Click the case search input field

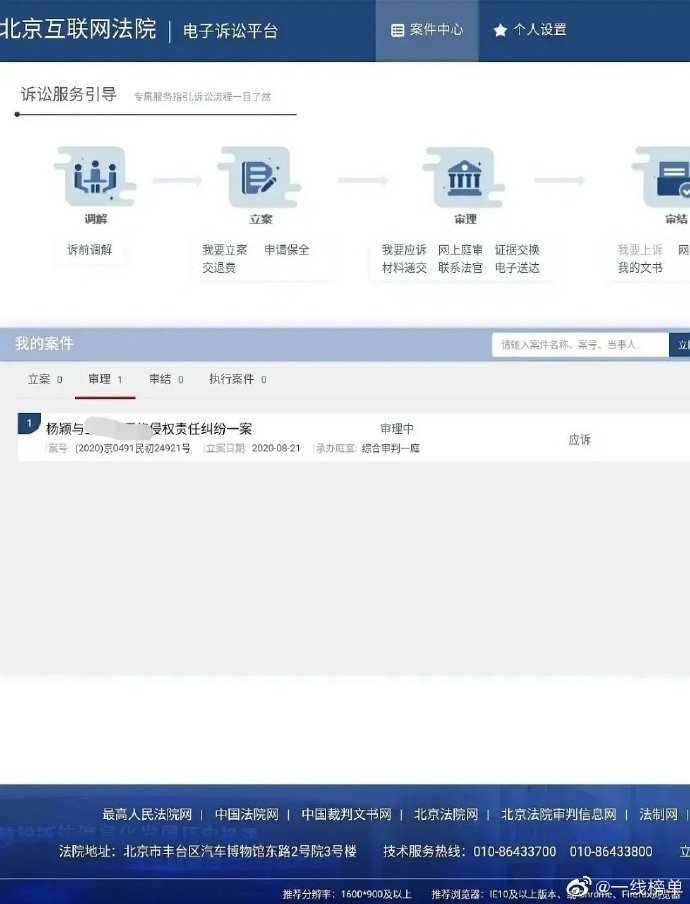580,345
